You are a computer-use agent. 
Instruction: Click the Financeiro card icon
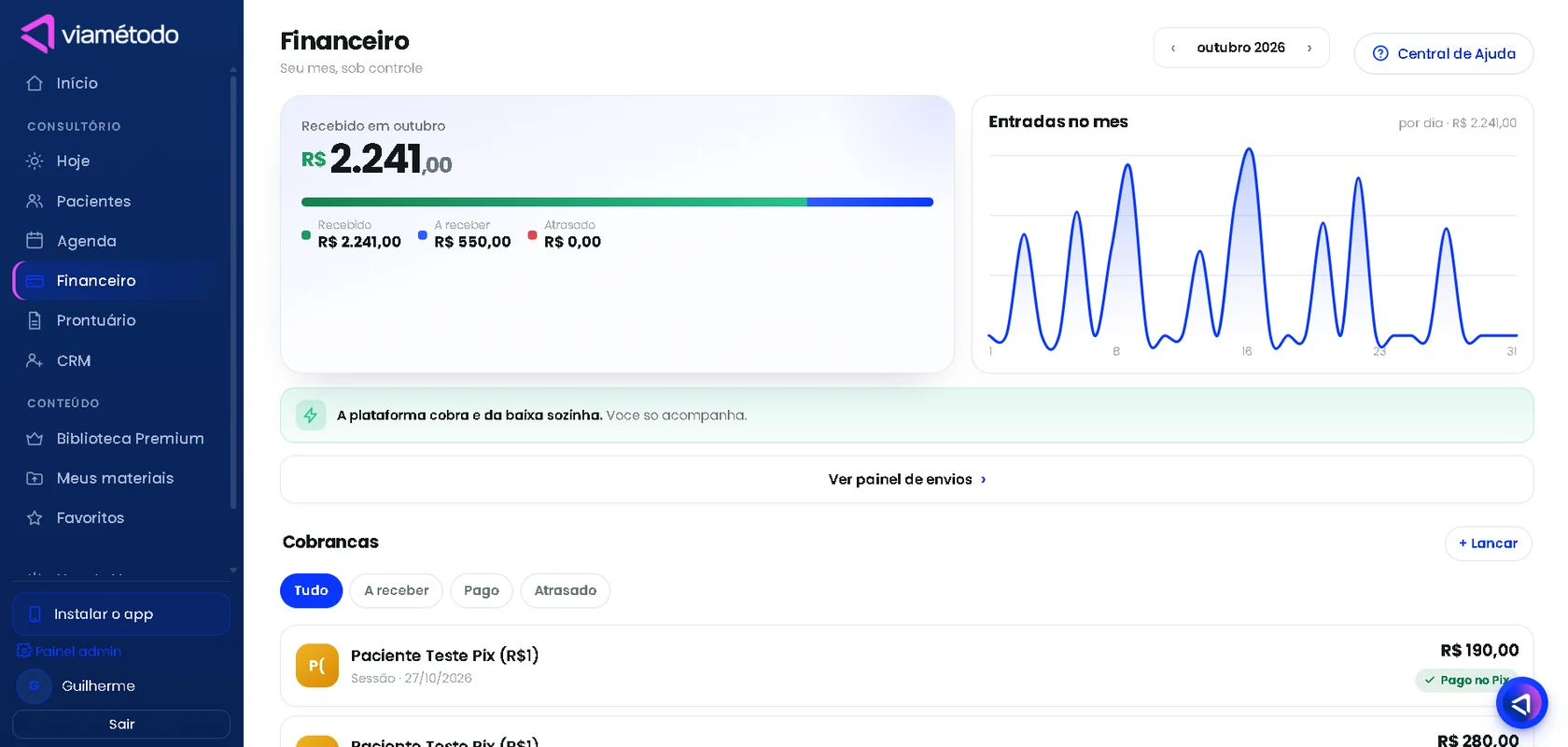tap(35, 281)
